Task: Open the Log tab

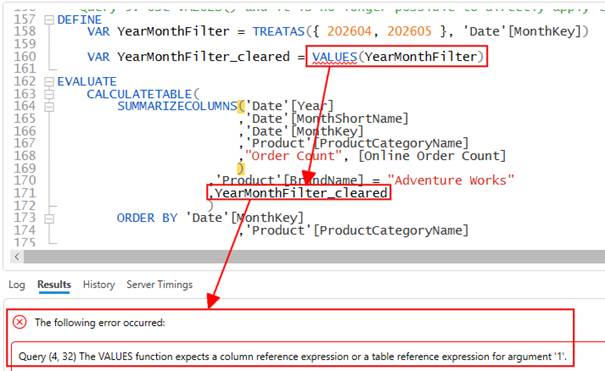Action: [17, 285]
